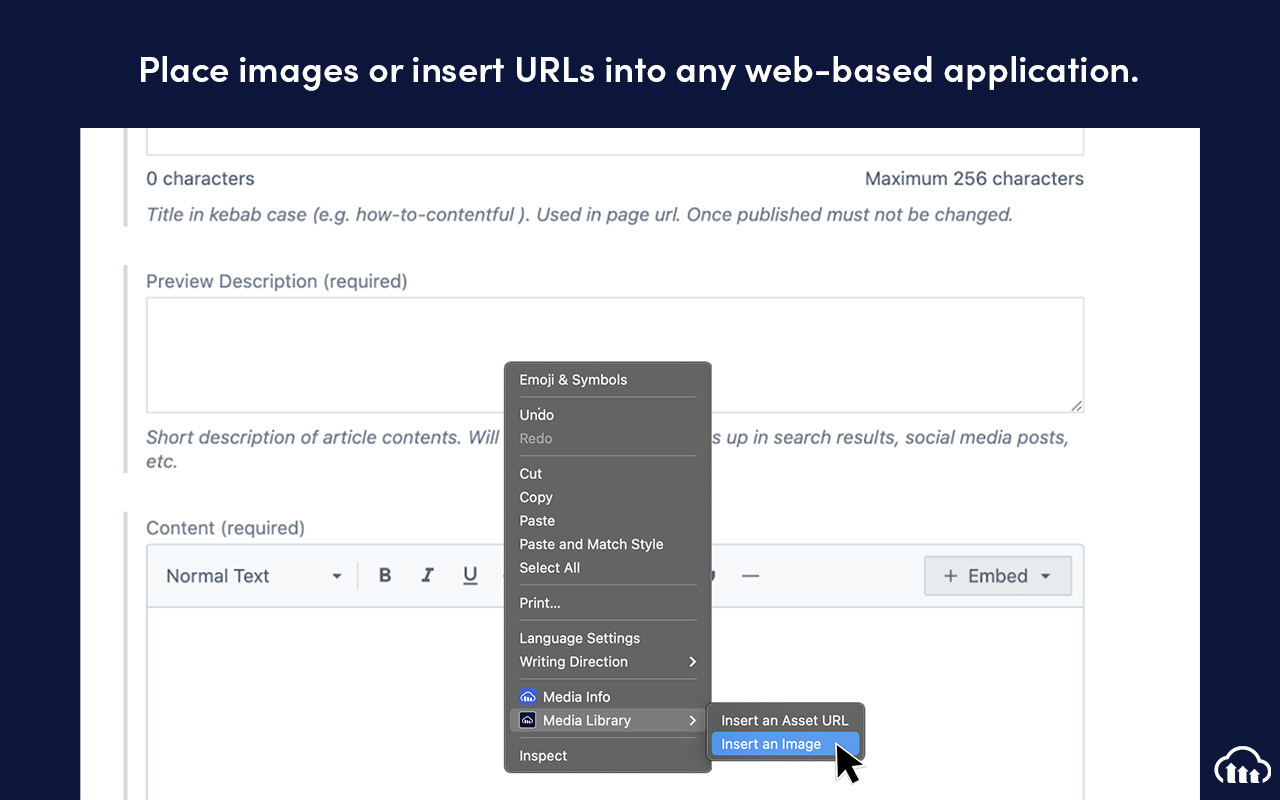Click the Media Info cloud icon

(x=527, y=696)
